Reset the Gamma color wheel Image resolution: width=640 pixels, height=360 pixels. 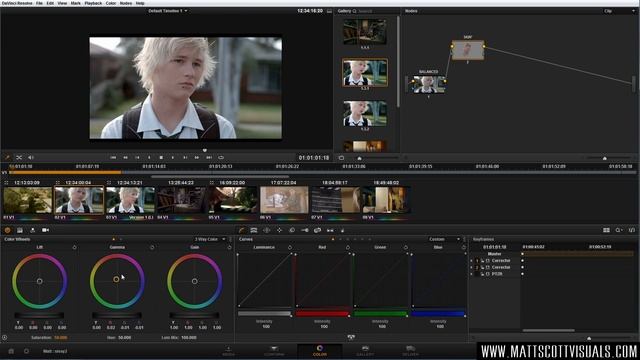coord(152,247)
